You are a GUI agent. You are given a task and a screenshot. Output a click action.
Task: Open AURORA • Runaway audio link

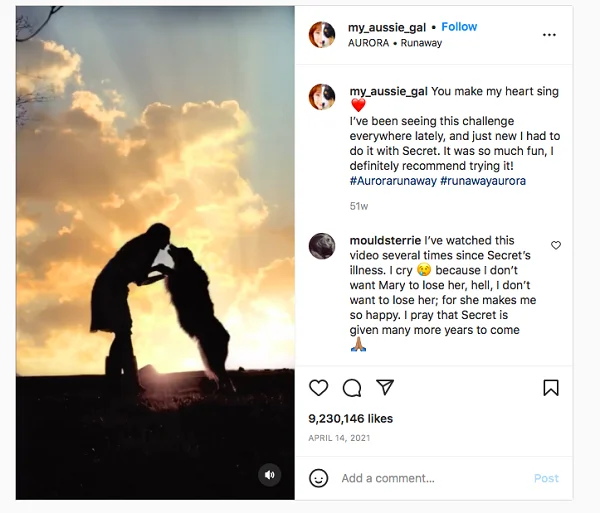tap(395, 43)
